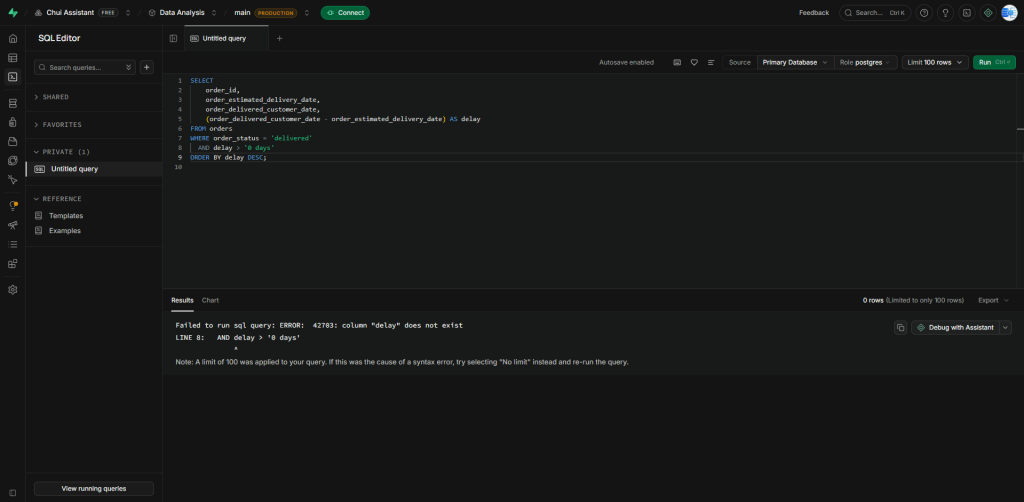Open the organization switcher arrows beside Chui Assistant
The image size is (1024, 502).
tap(127, 12)
